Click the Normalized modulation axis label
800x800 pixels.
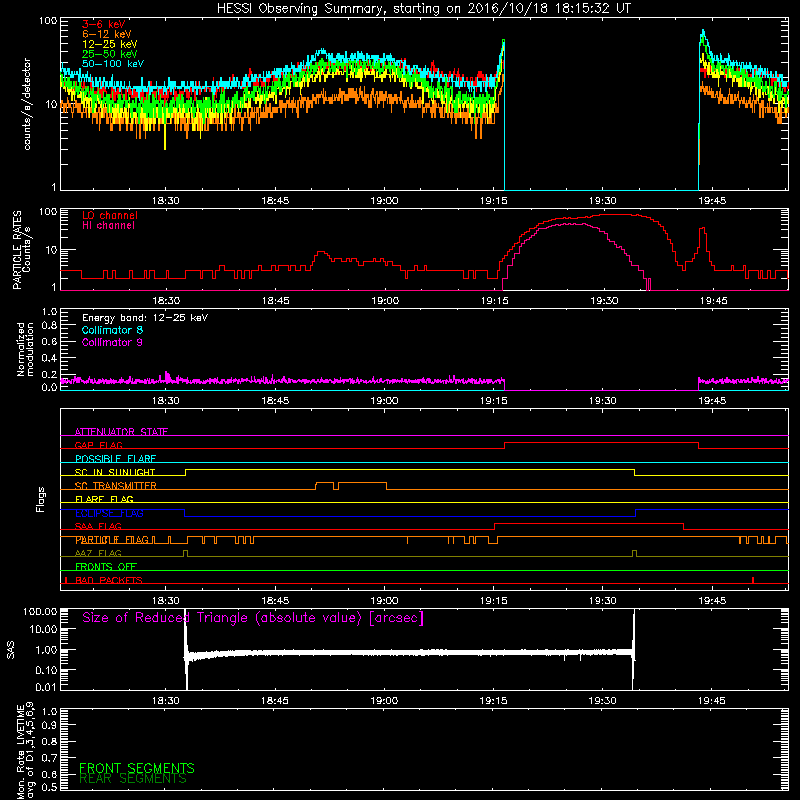(26, 349)
